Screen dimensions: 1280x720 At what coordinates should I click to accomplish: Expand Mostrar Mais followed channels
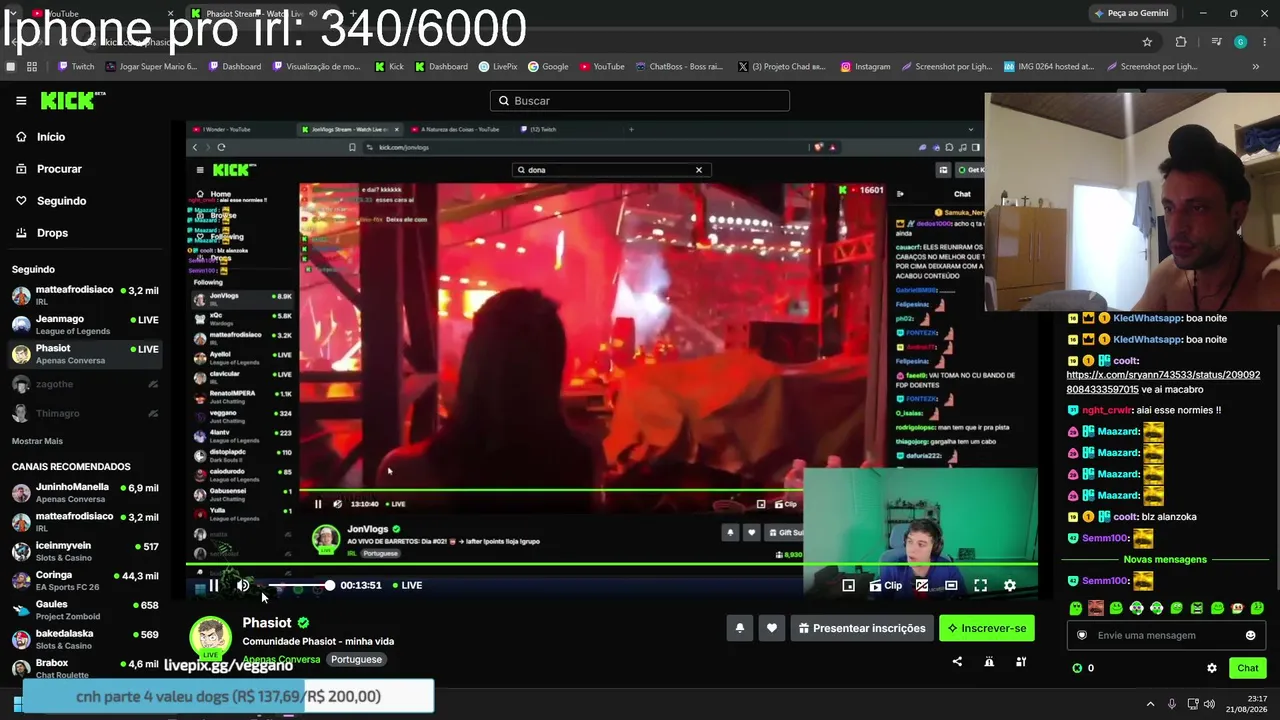[37, 441]
